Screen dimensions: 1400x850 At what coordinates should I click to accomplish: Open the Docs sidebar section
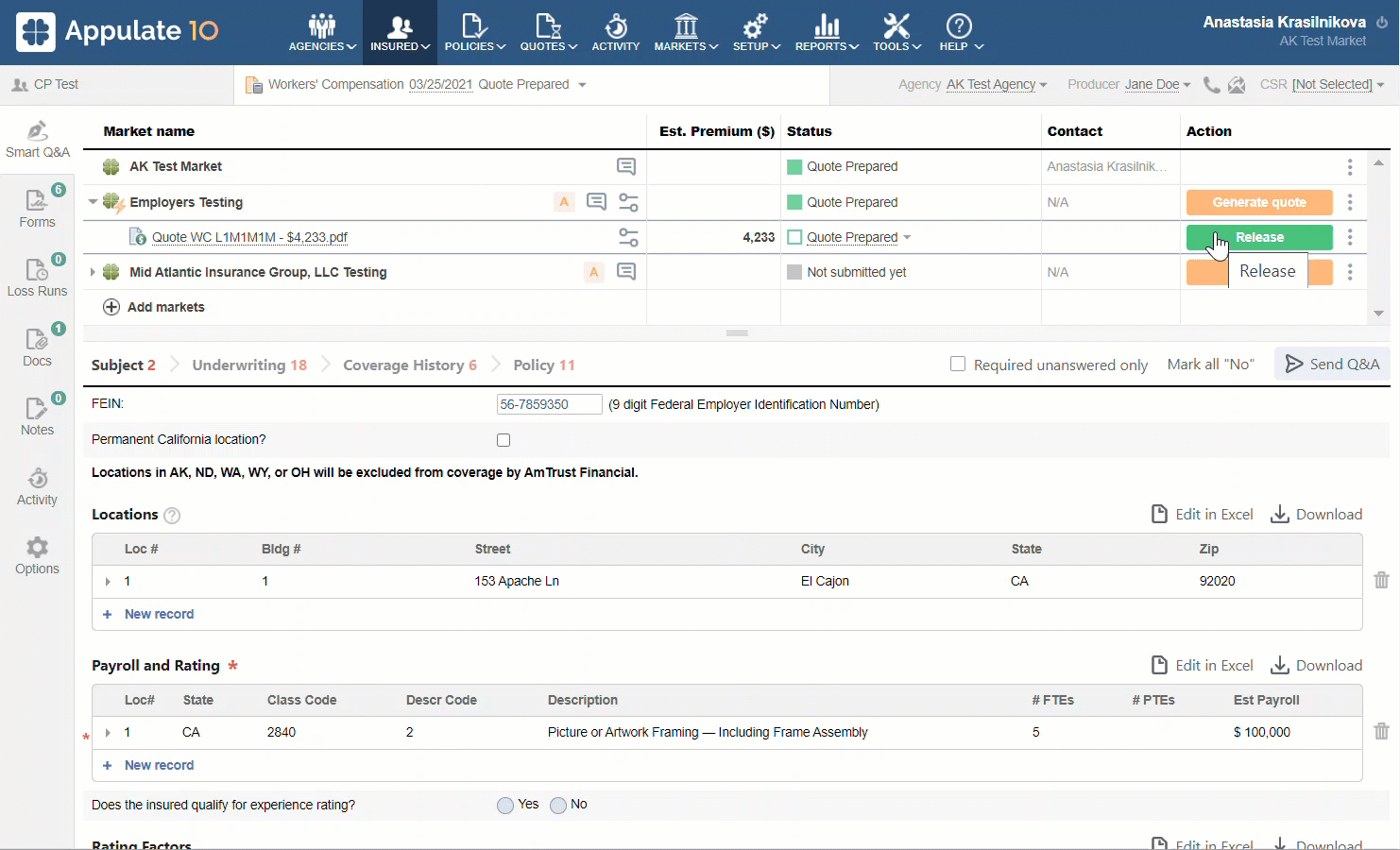37,347
